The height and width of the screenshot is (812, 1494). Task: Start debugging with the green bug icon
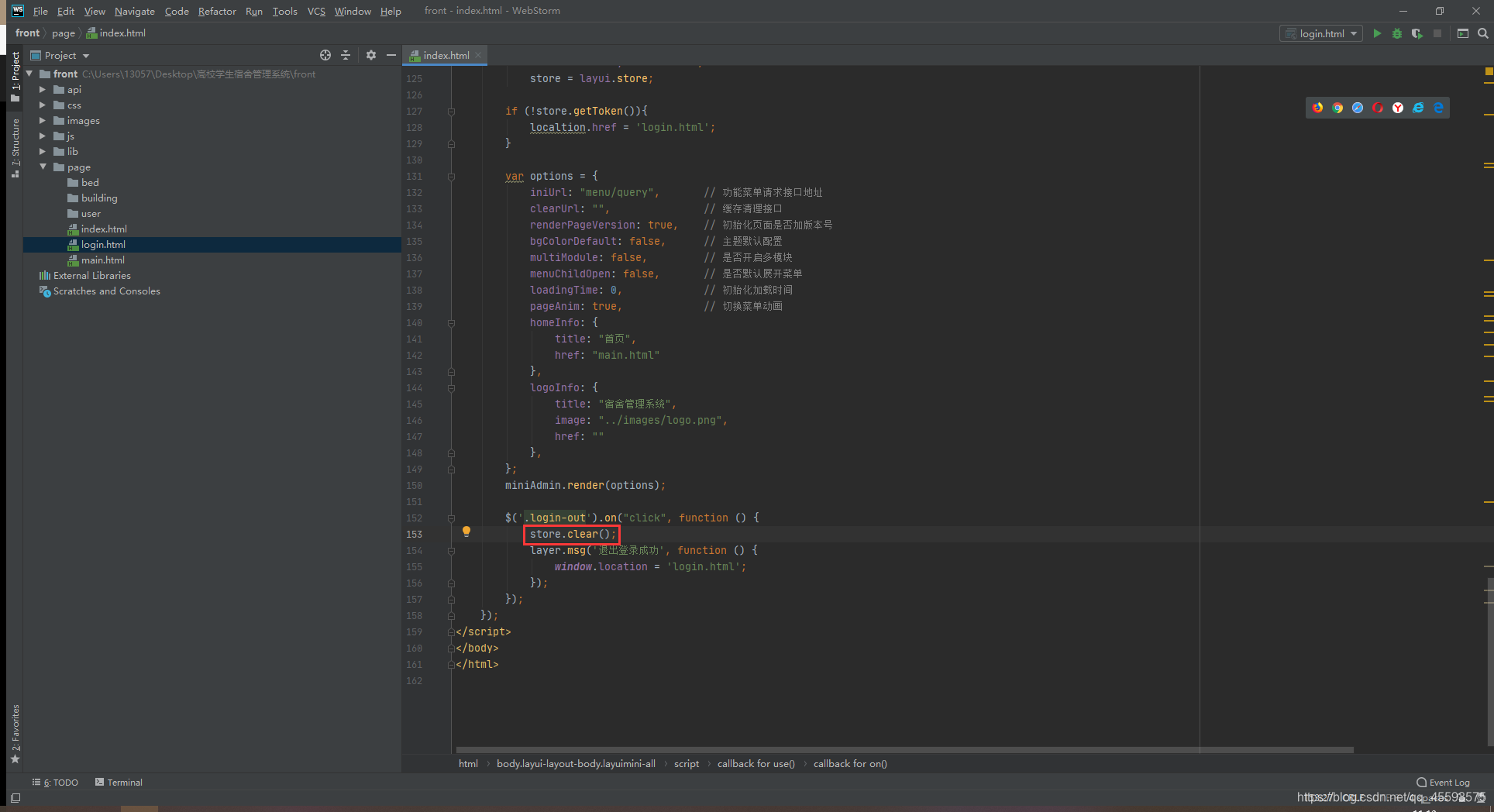[1397, 33]
